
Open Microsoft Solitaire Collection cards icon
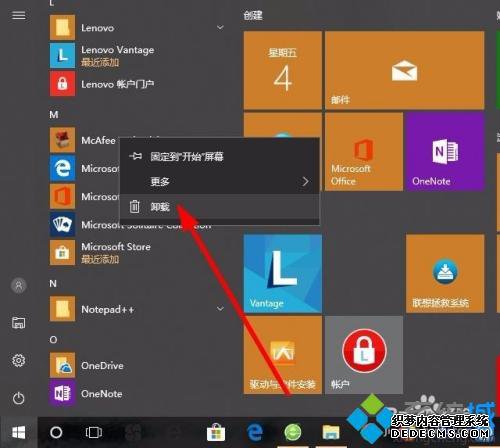pyautogui.click(x=62, y=224)
